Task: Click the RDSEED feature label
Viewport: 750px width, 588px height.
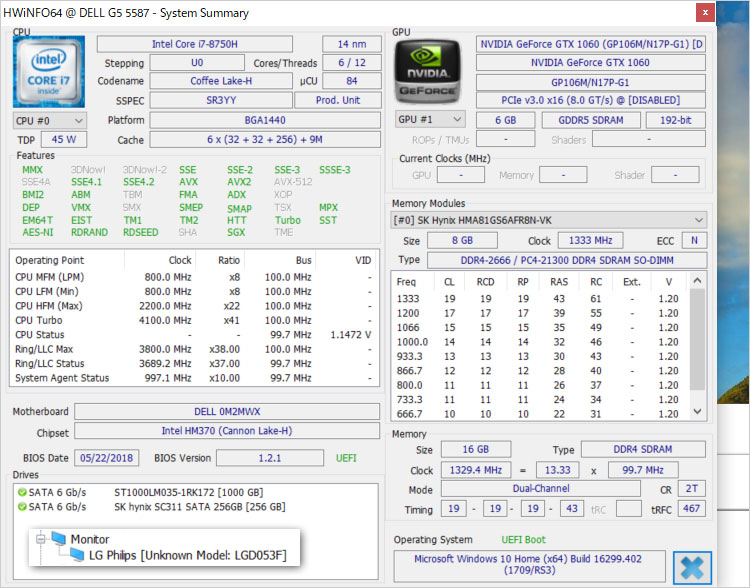Action: click(141, 233)
